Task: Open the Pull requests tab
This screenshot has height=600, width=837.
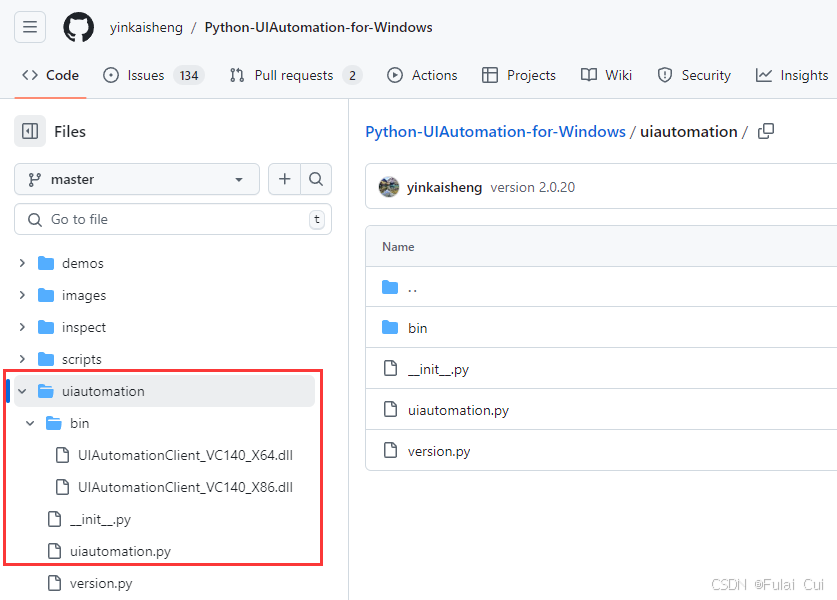Action: point(296,75)
